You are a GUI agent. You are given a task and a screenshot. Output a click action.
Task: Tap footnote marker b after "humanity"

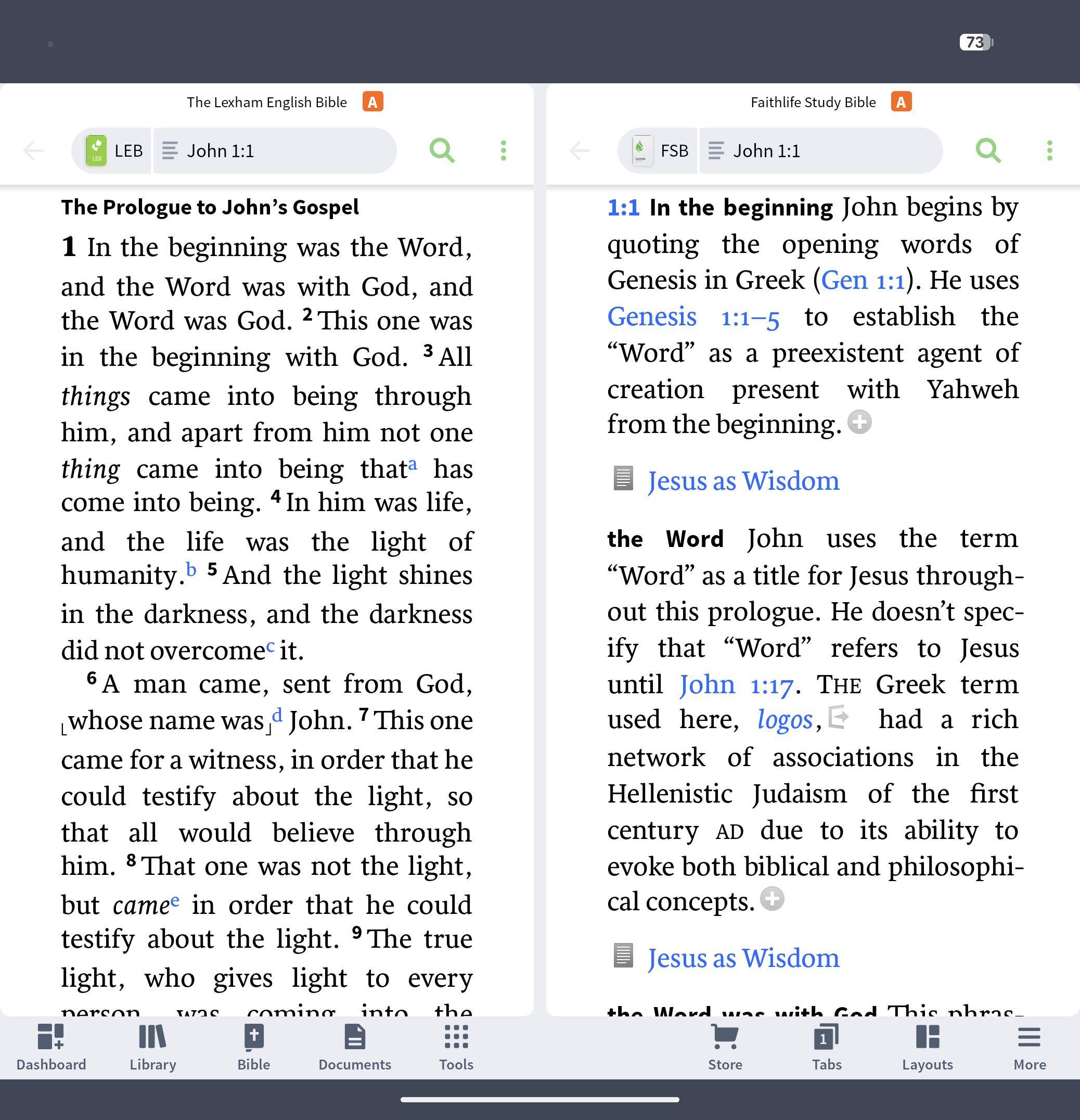(x=191, y=570)
